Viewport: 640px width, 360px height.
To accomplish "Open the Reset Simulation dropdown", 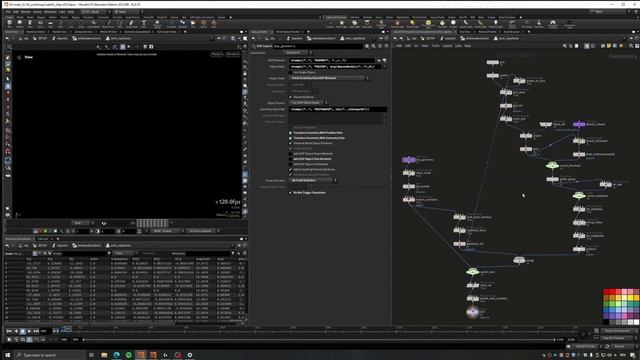I will tap(313, 180).
